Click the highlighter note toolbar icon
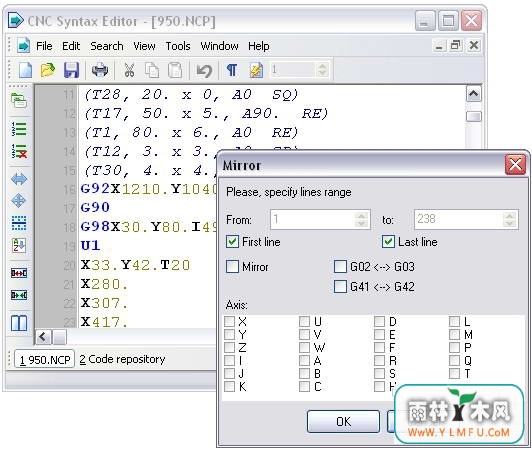Image resolution: width=532 pixels, height=449 pixels. point(256,70)
